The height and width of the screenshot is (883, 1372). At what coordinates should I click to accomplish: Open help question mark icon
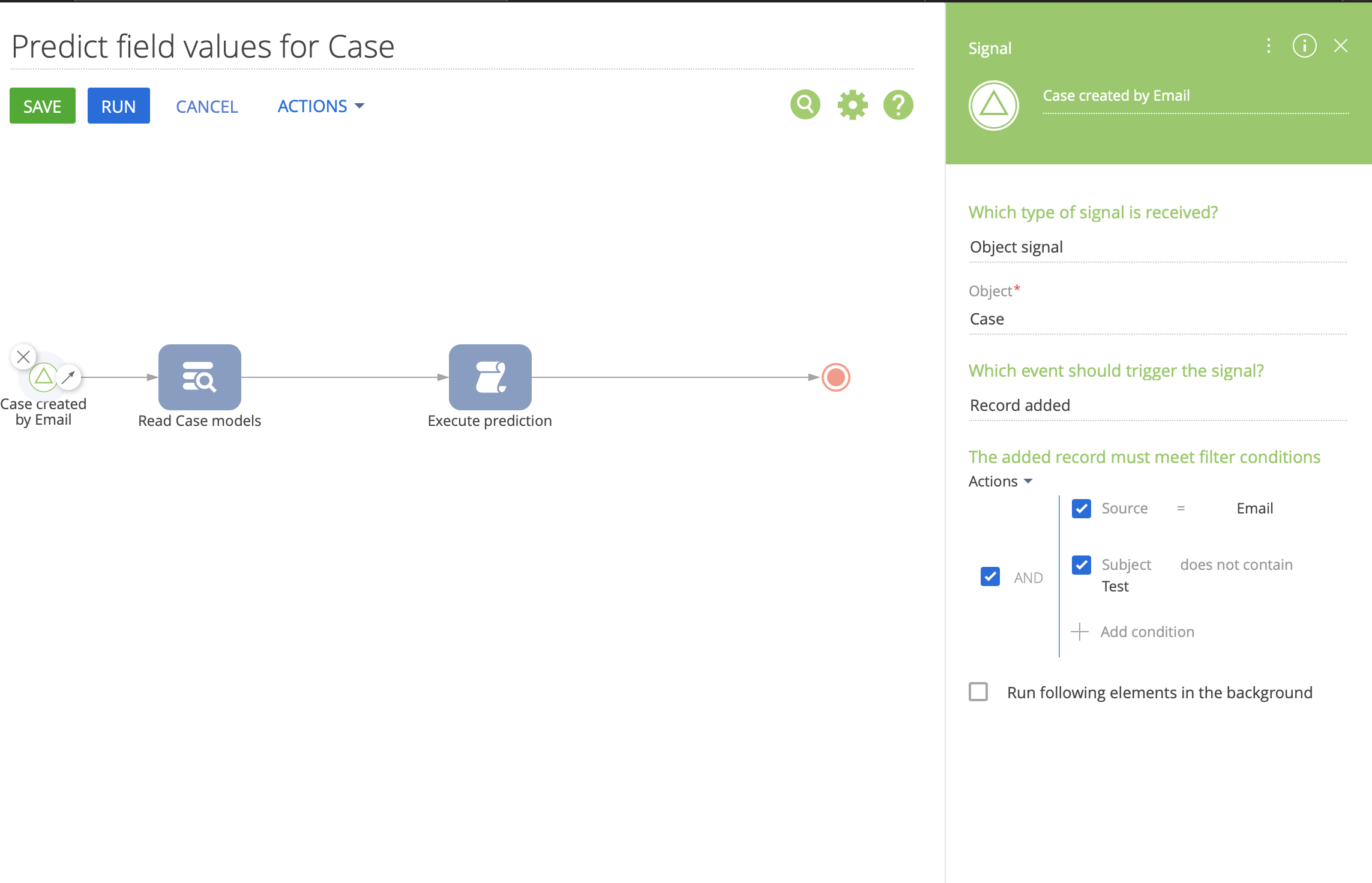[898, 105]
